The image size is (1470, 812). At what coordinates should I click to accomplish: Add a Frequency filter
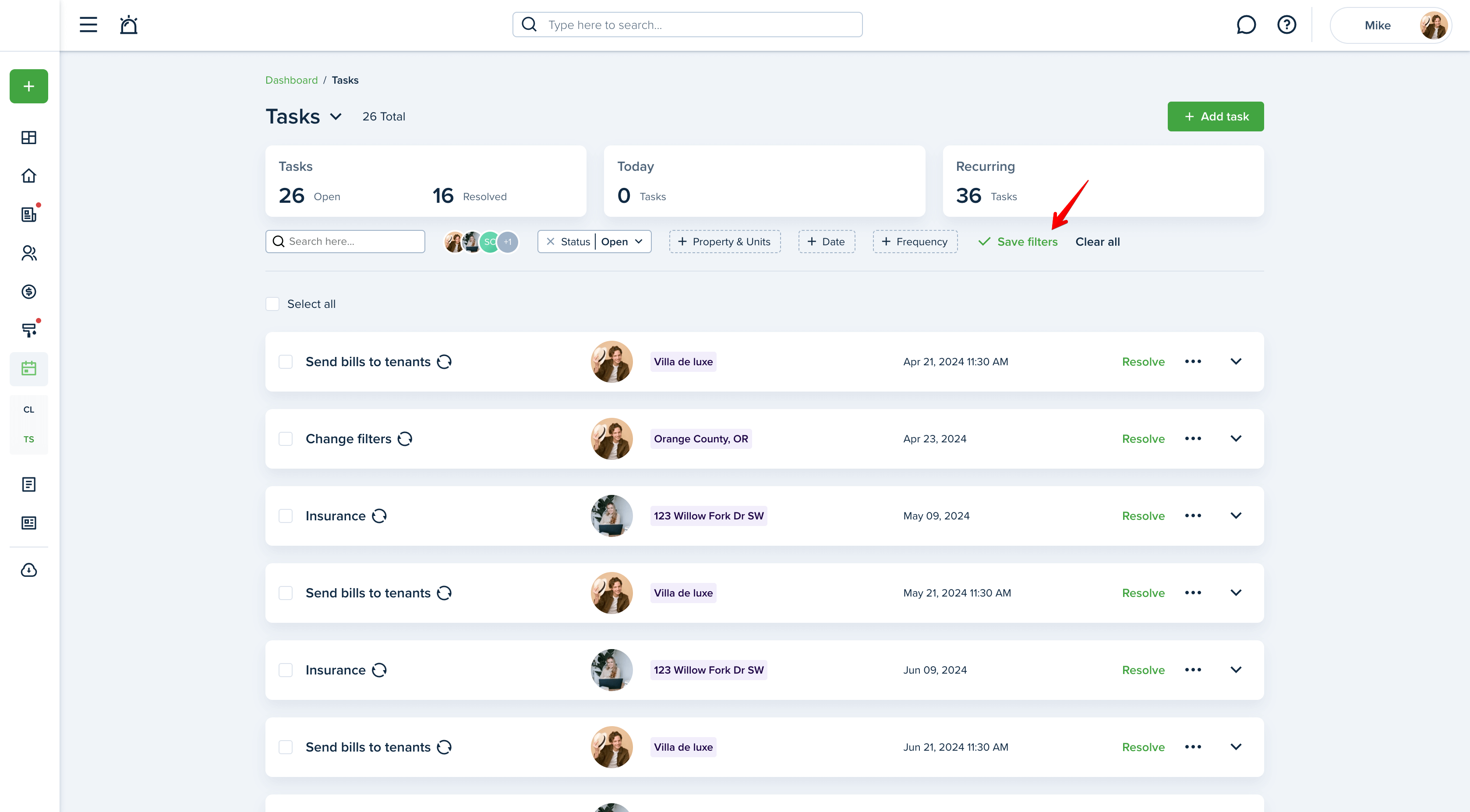915,241
